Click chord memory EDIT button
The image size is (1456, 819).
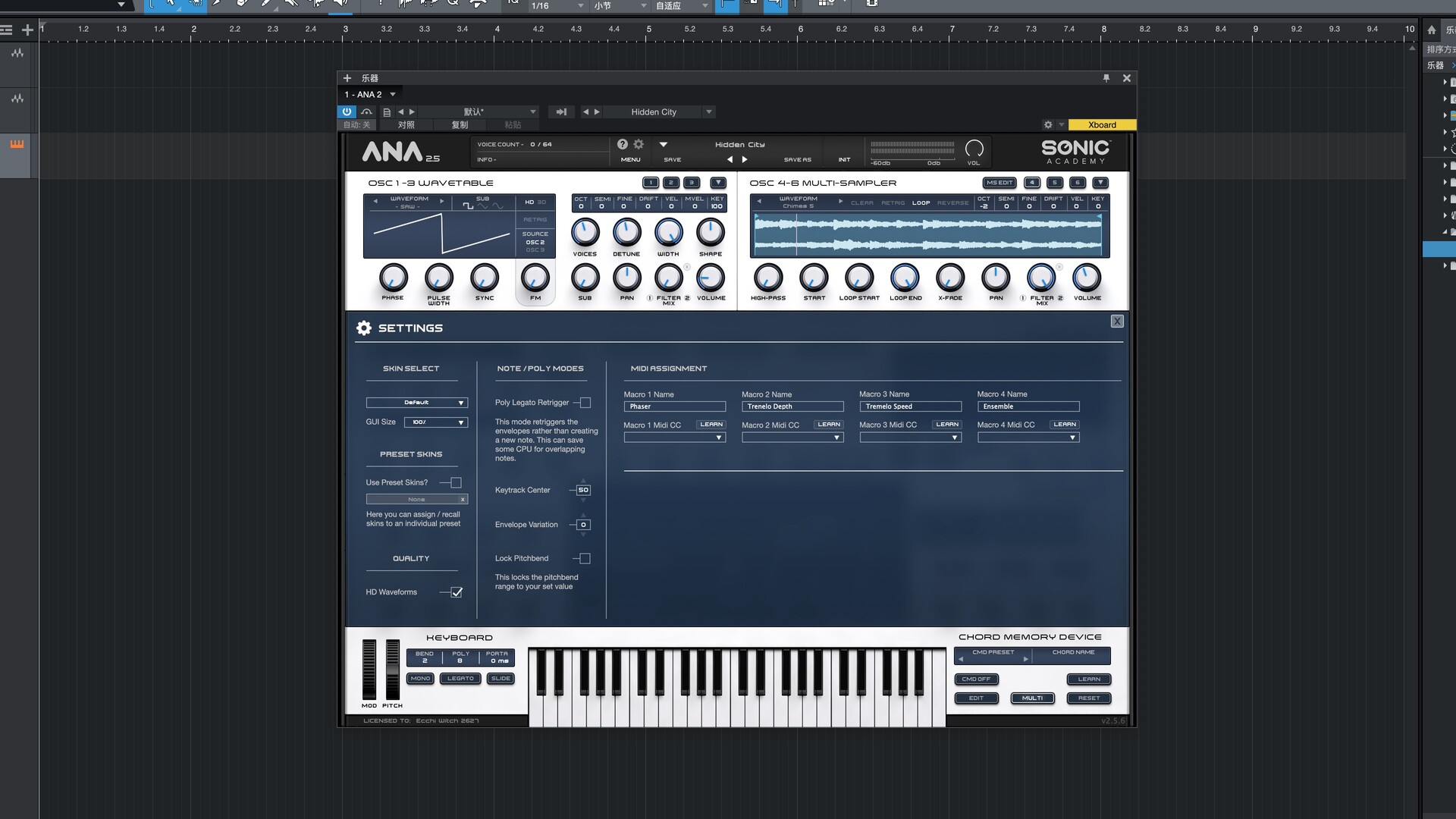[977, 698]
